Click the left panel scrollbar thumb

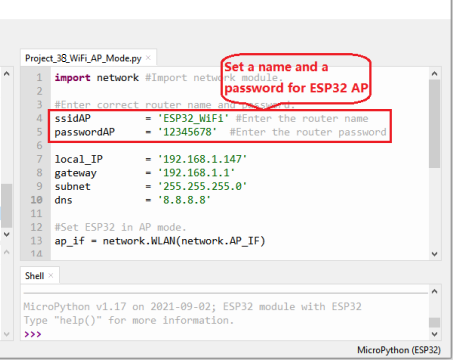(x=6, y=206)
